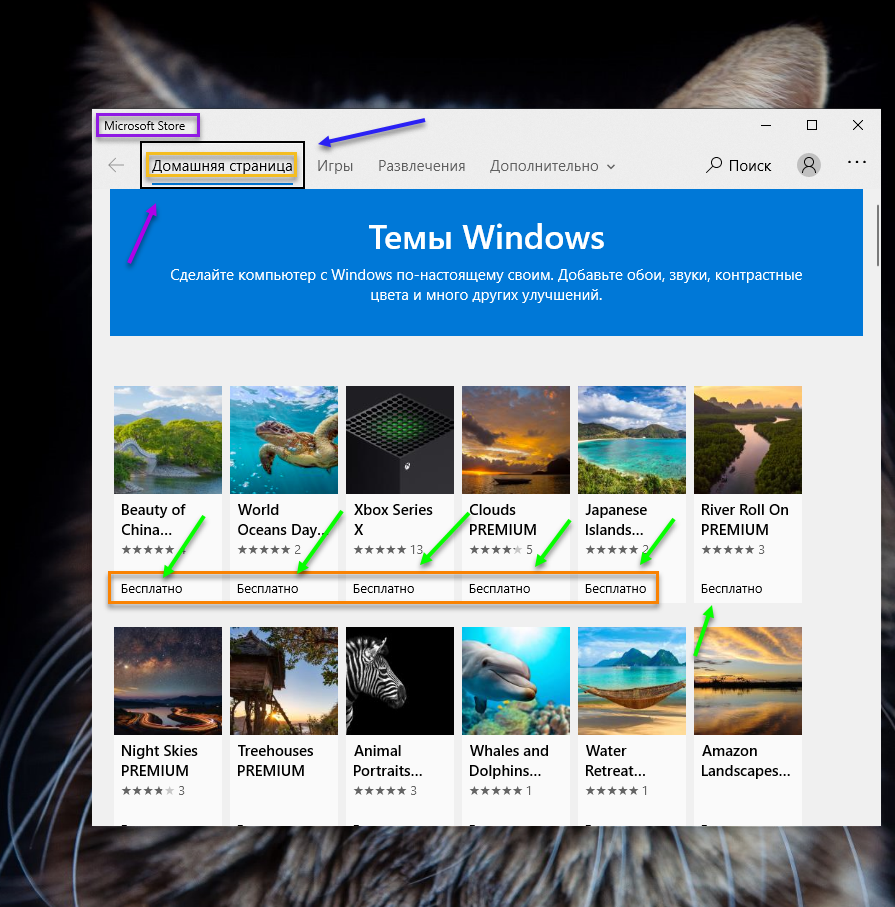Select the Japanese Islands theme thumbnail

[631, 440]
